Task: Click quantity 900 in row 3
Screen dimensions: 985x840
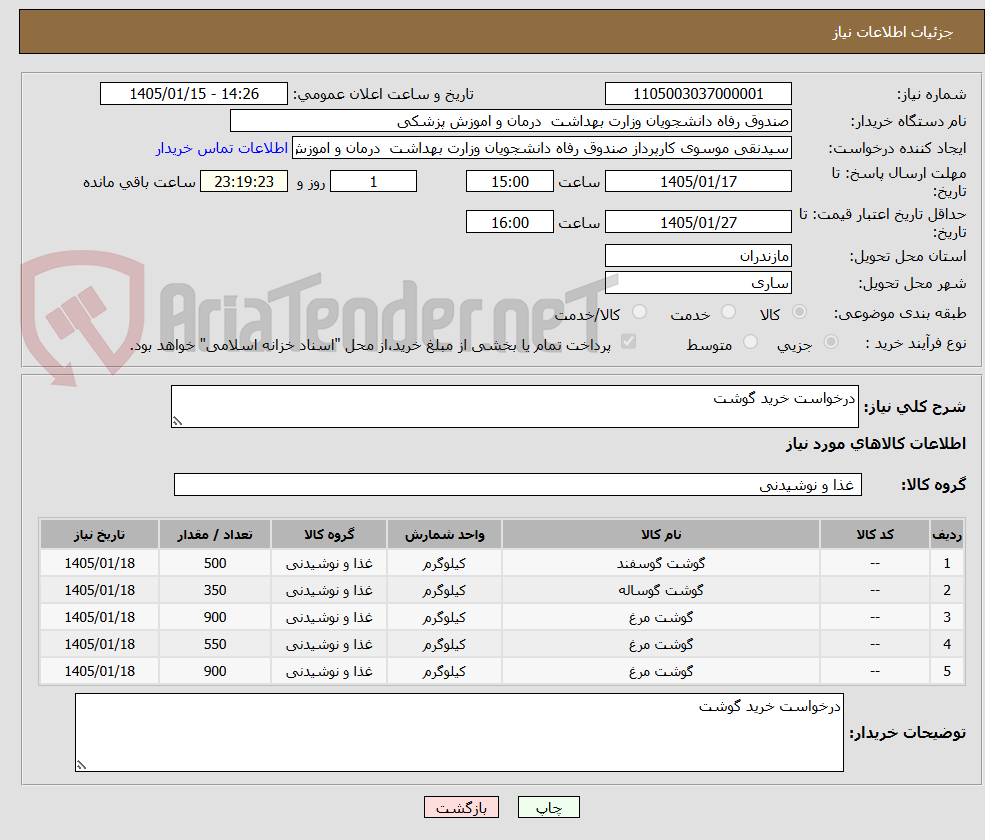Action: (x=215, y=618)
